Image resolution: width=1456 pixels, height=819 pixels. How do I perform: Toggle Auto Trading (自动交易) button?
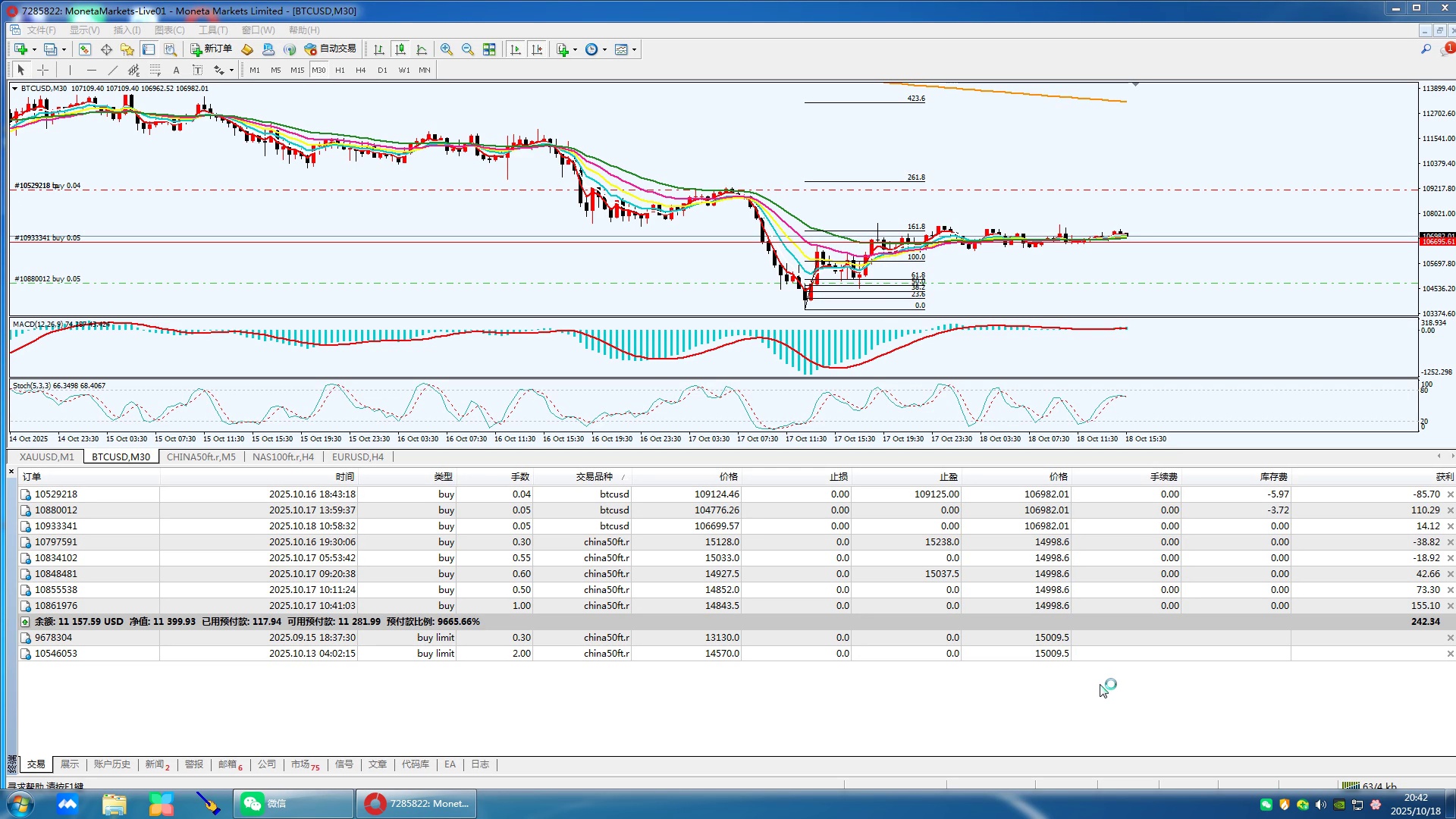click(x=330, y=49)
